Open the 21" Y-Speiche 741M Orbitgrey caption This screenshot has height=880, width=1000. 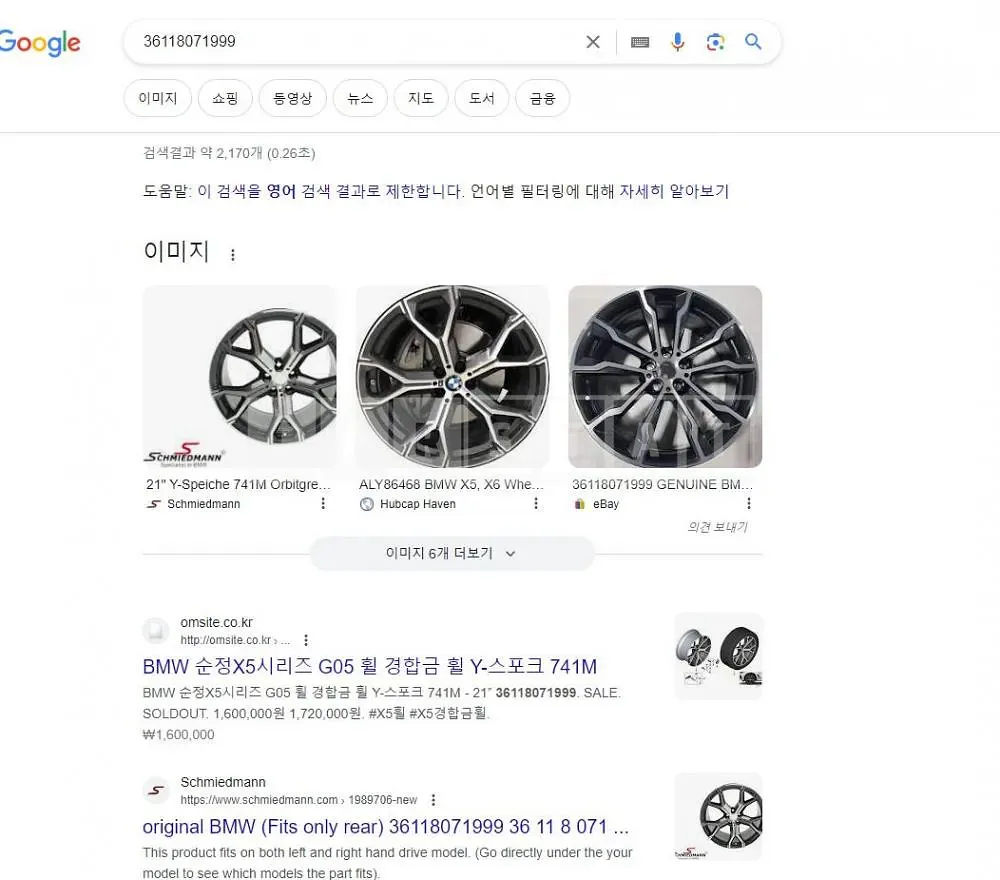pos(238,485)
